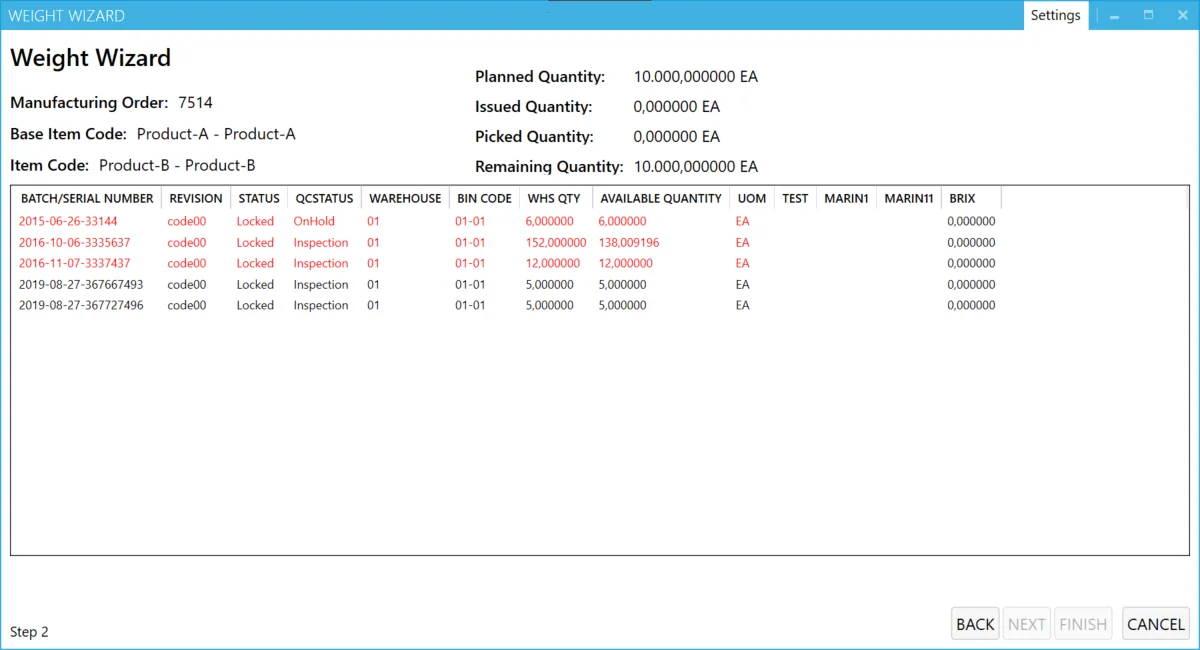The width and height of the screenshot is (1200, 650).
Task: Click the QCSTATUS column header
Action: pyautogui.click(x=324, y=198)
